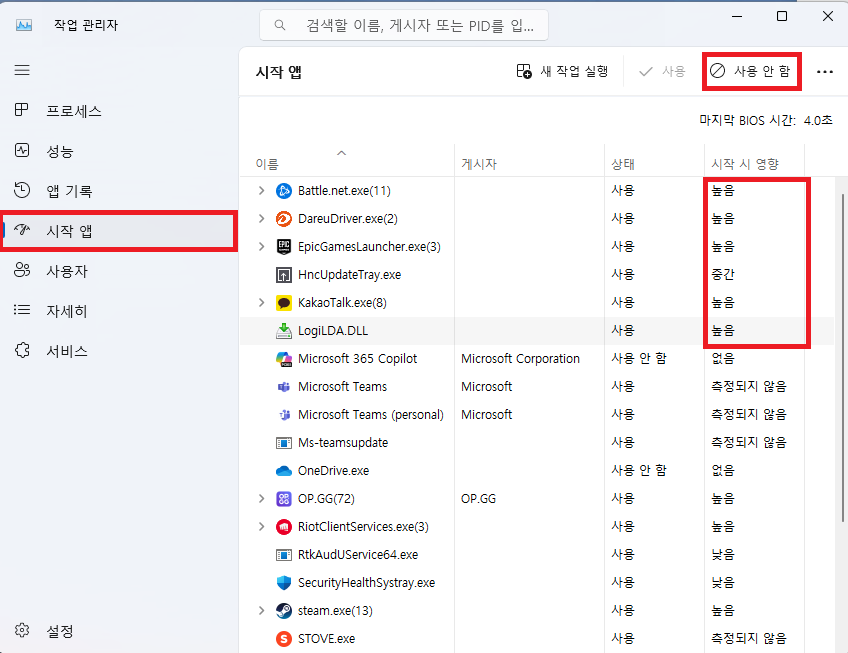Click the SecurityHealthSystray shield icon

(x=284, y=583)
